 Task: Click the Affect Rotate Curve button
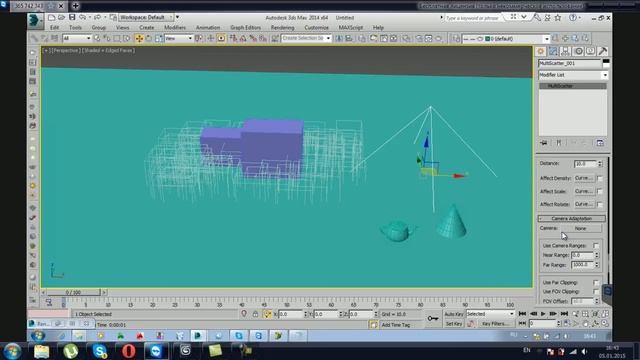[584, 204]
